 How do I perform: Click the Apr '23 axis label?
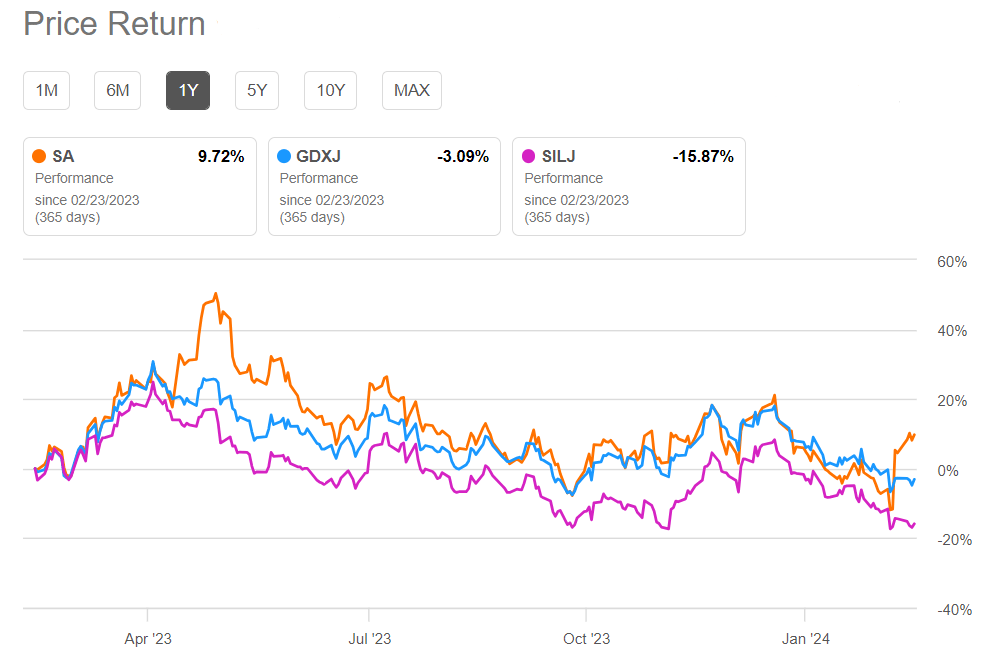tap(147, 637)
